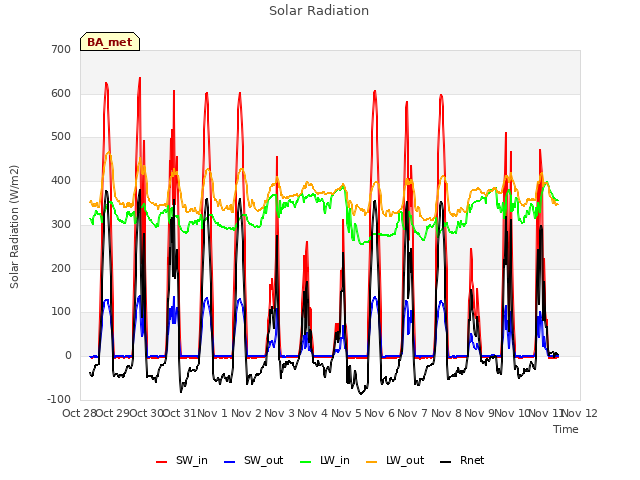Toggle the SW_out legend entry
The height and width of the screenshot is (480, 640).
pyautogui.click(x=253, y=460)
